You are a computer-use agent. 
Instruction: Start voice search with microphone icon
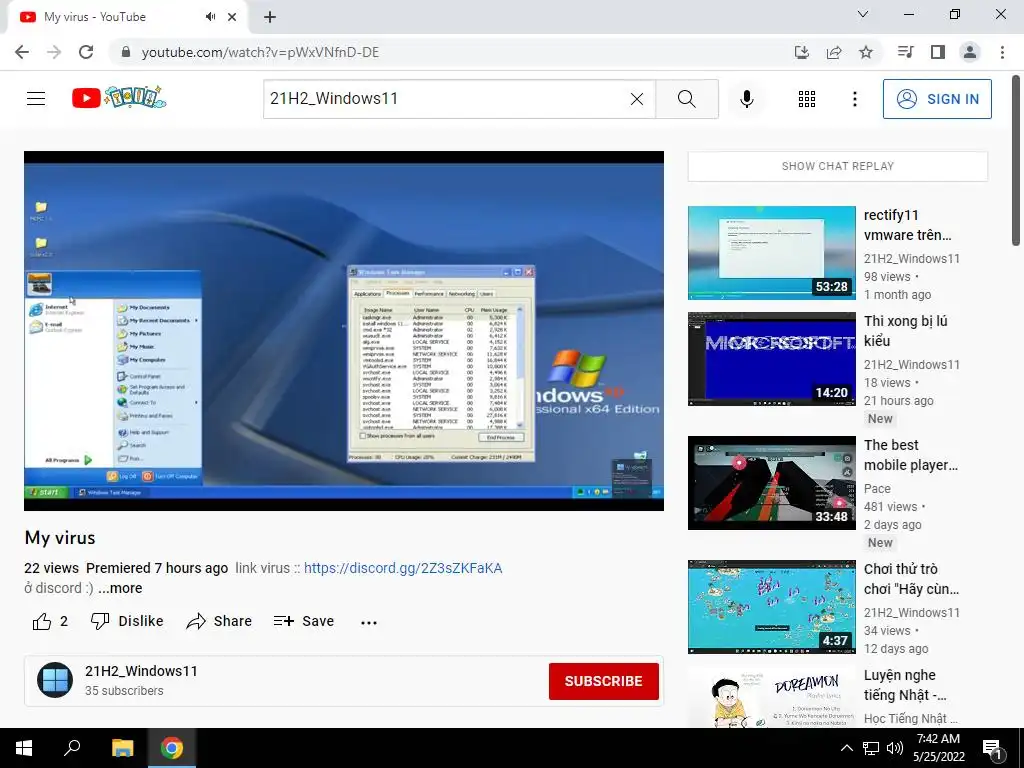pyautogui.click(x=746, y=99)
